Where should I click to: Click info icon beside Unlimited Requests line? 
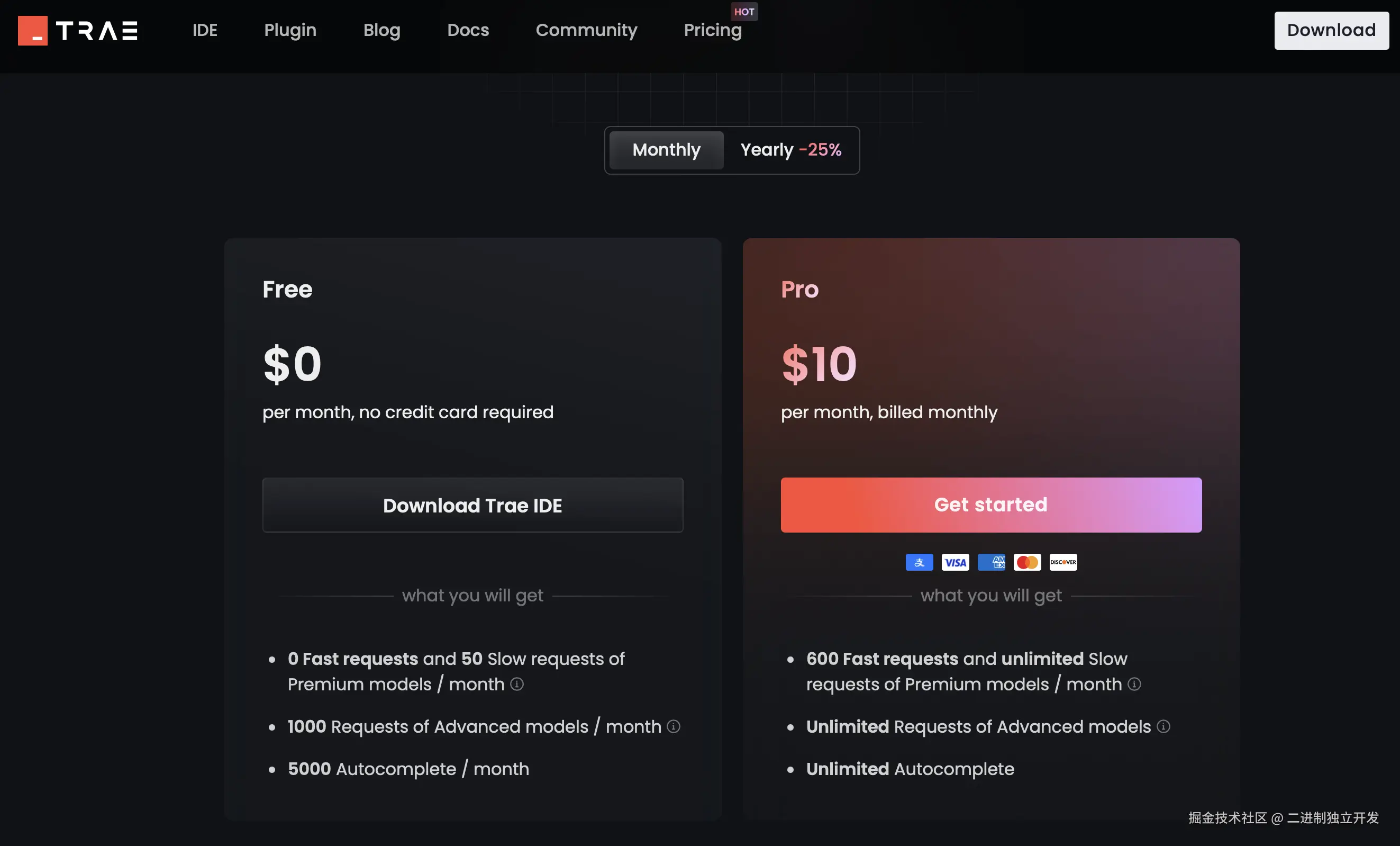[1163, 726]
